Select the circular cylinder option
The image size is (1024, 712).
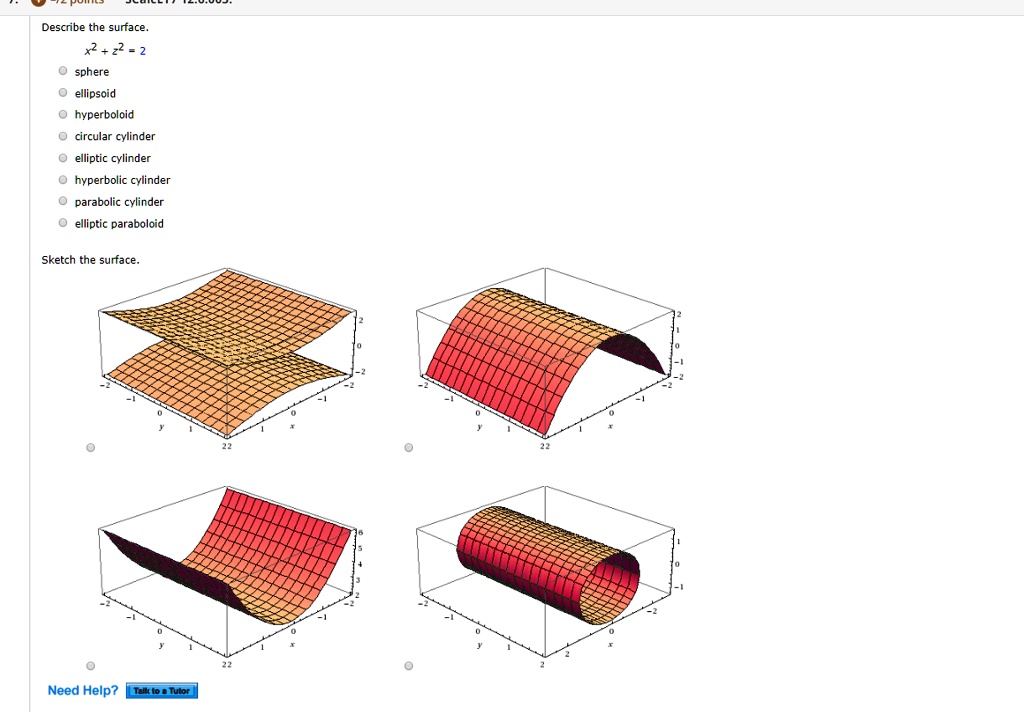(62, 136)
